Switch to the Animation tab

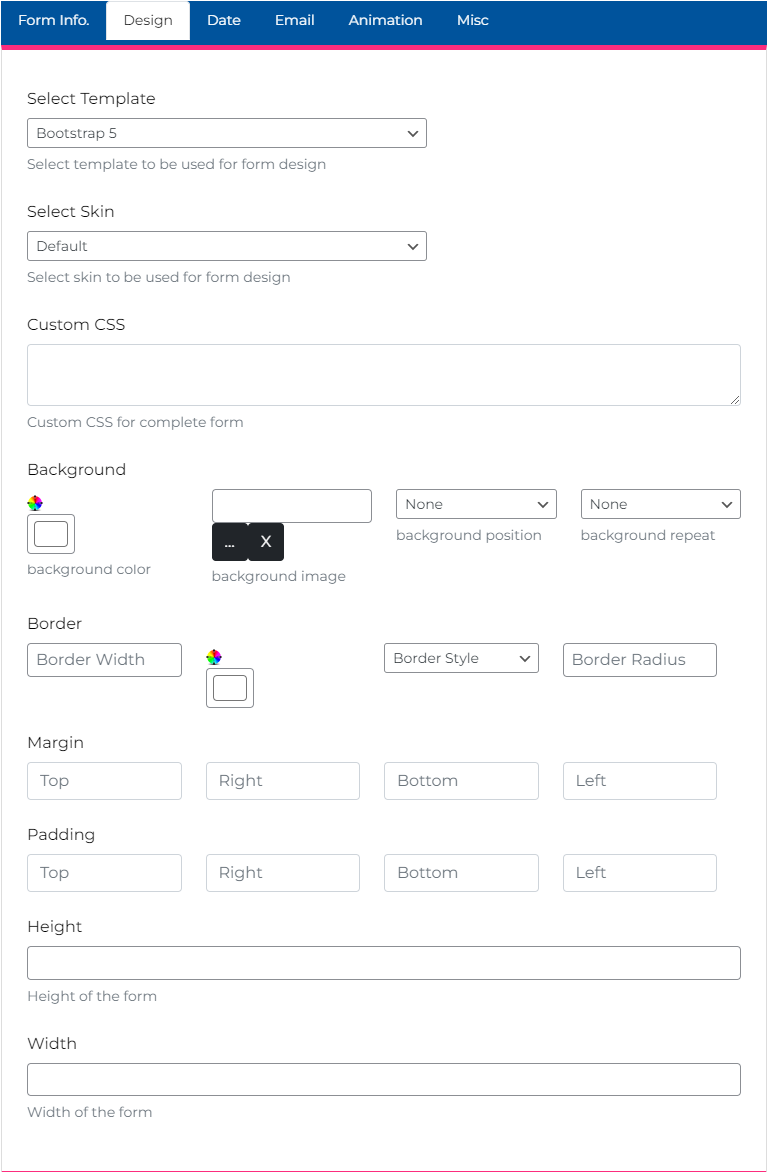point(385,20)
